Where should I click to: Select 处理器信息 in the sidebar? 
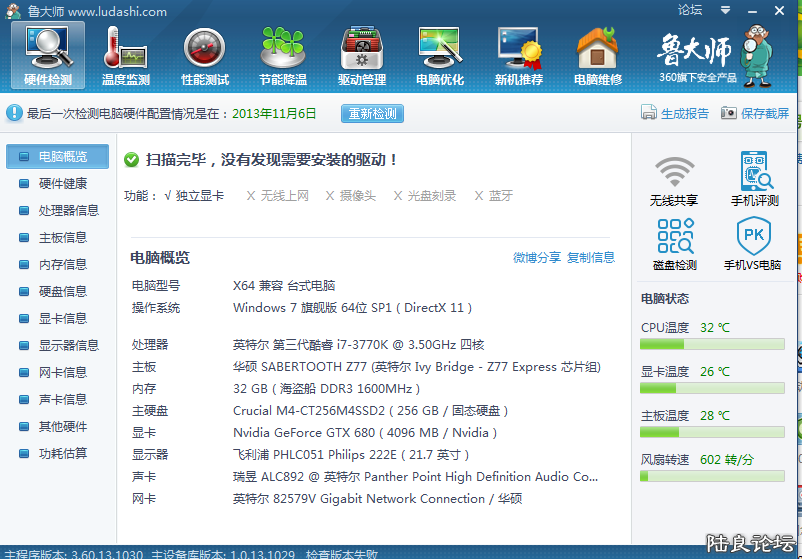68,211
